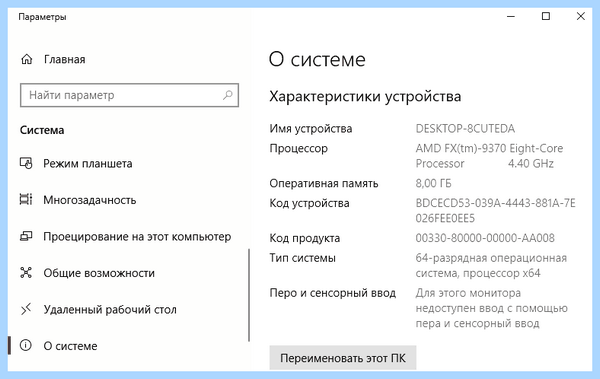Click the Тип системы label
Screen dimensions: 600x379
click(x=302, y=258)
